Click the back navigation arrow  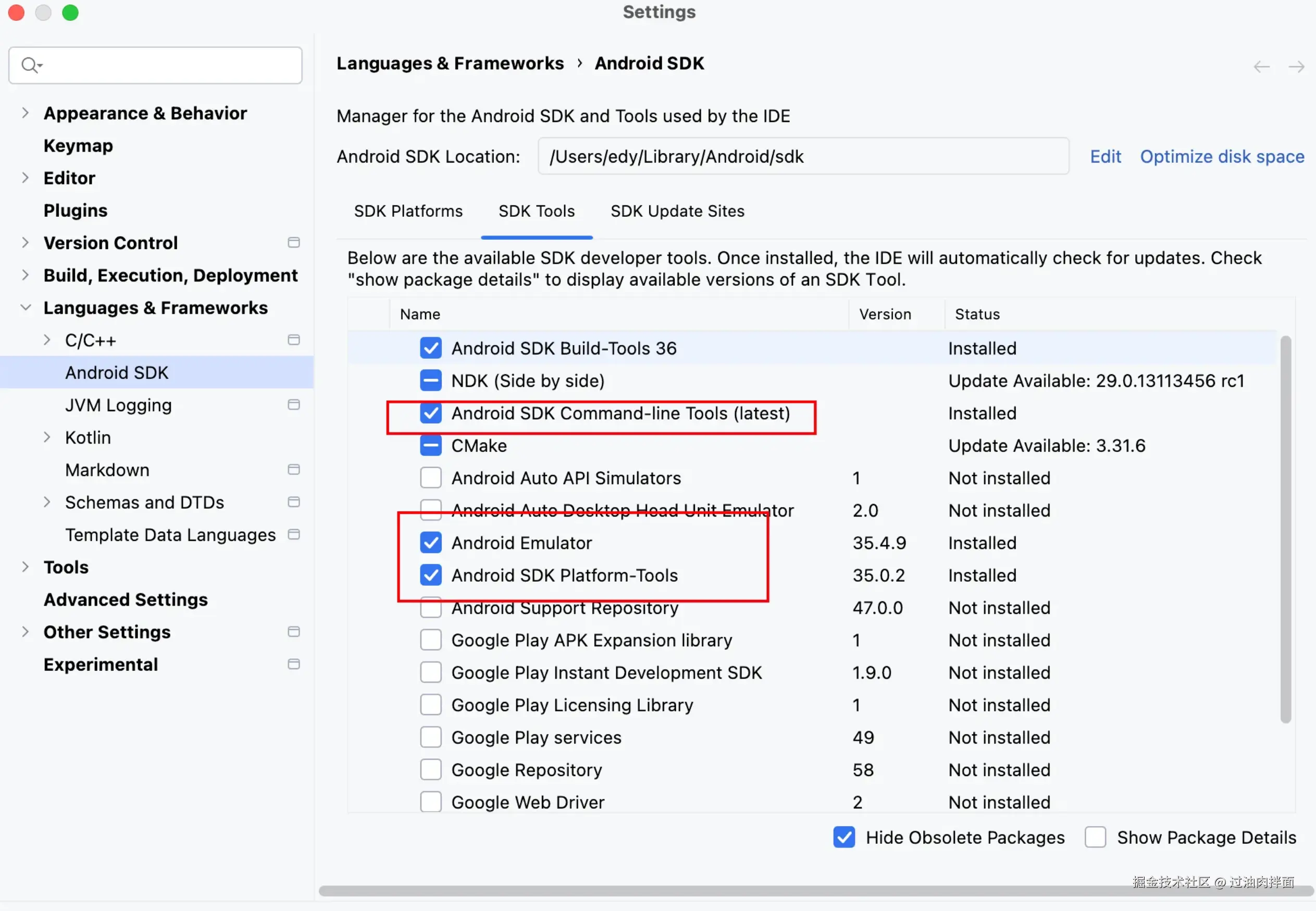1261,67
